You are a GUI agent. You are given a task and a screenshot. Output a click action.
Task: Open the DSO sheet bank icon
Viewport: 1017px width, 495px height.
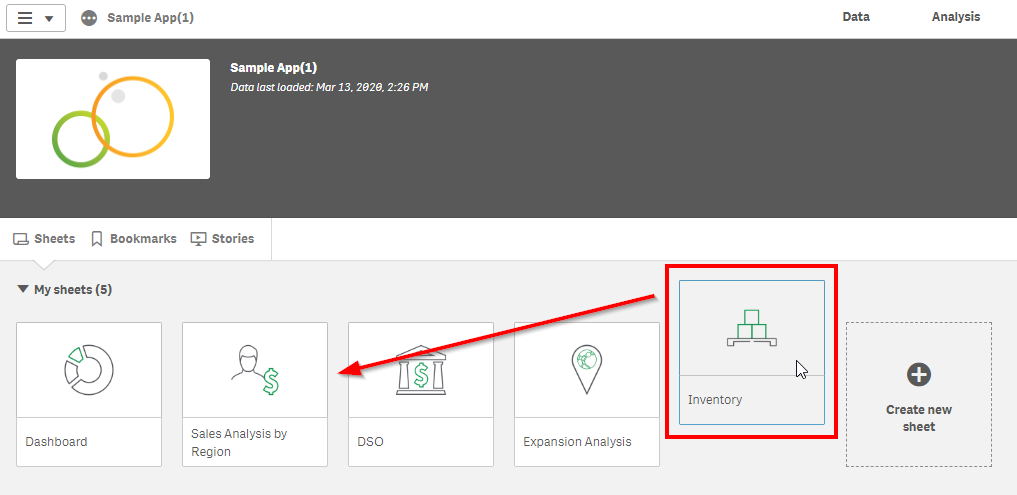[x=421, y=370]
